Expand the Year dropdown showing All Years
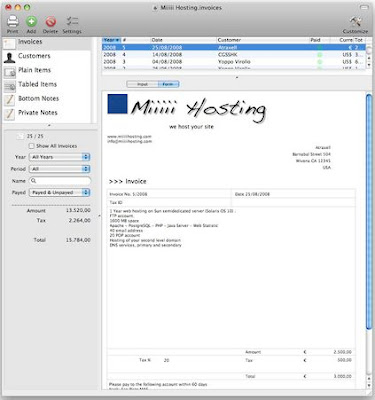The height and width of the screenshot is (400, 375). 59,157
